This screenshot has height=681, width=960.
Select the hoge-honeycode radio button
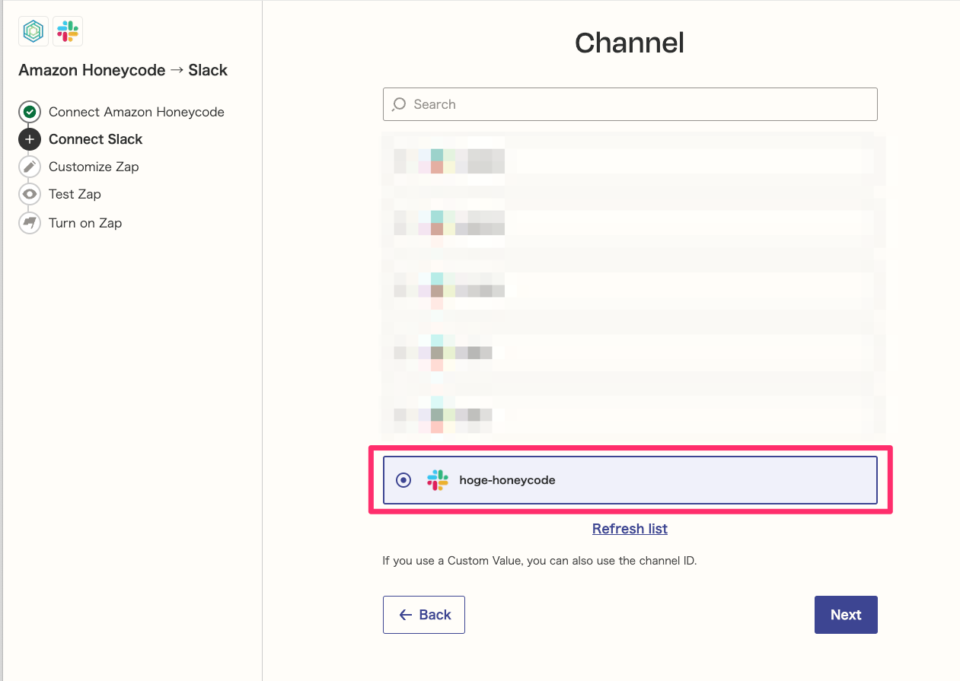403,480
